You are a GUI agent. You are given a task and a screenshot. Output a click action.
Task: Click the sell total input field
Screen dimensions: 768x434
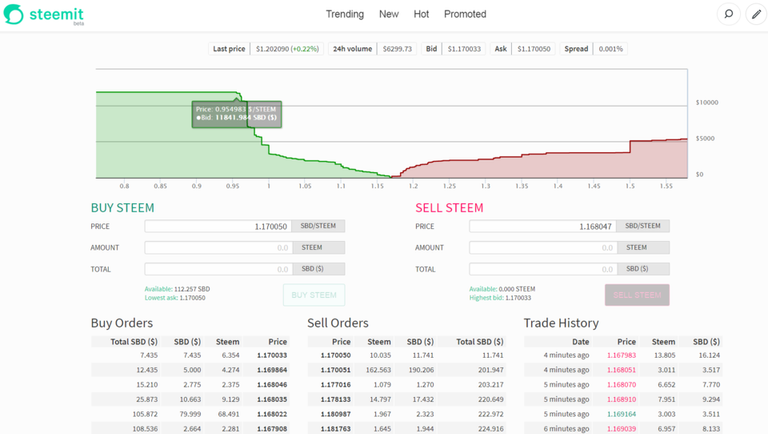tap(543, 269)
